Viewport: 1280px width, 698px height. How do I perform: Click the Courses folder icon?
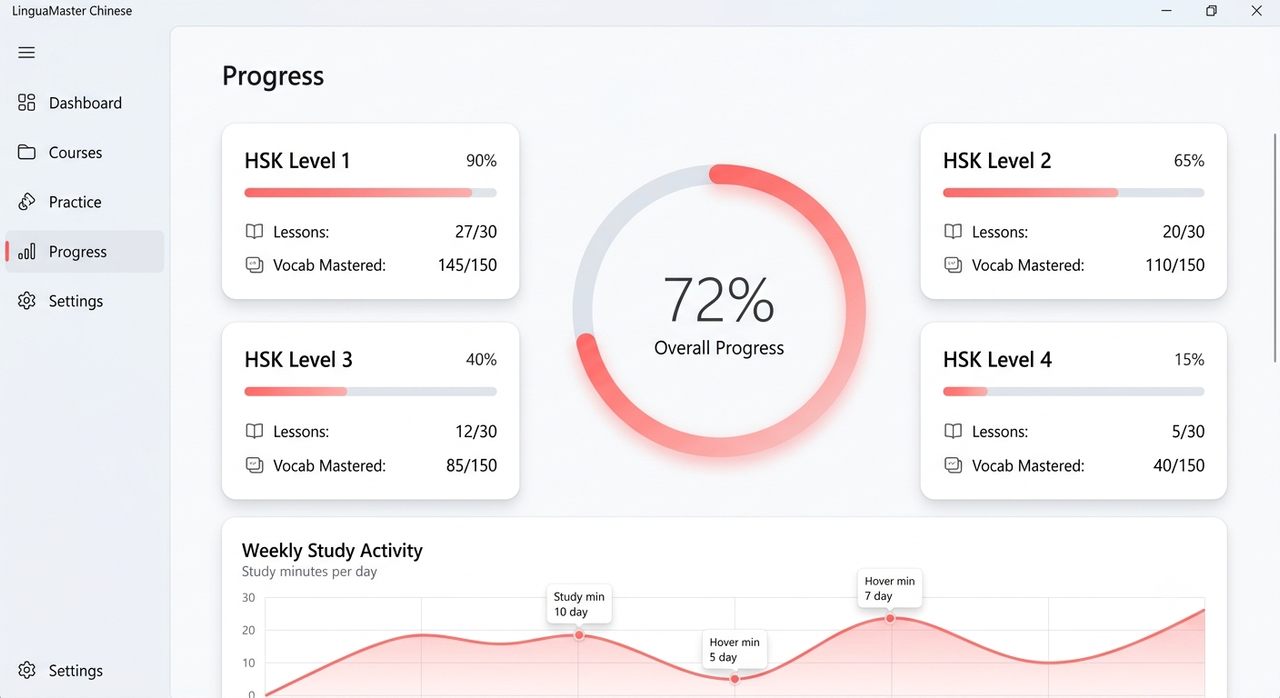27,152
